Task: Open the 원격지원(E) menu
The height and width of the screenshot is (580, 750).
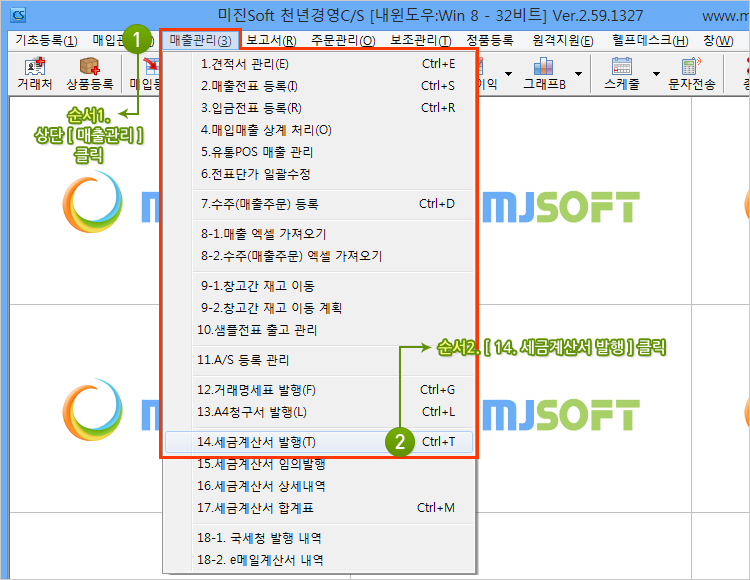Action: pos(562,40)
